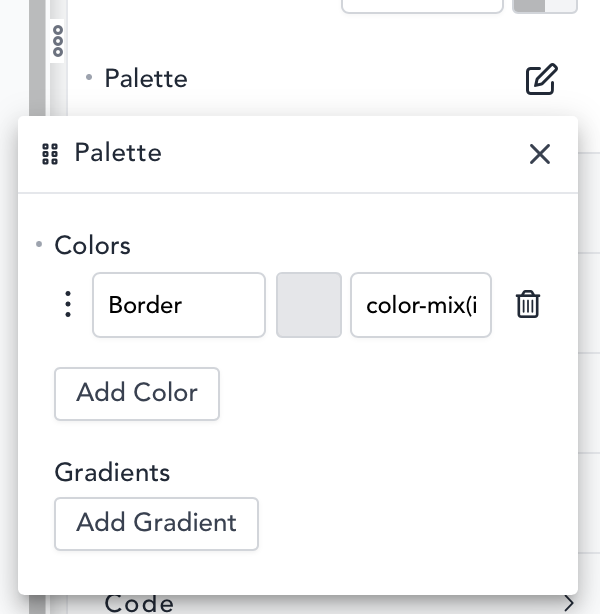The height and width of the screenshot is (614, 600).
Task: Expand the Code section chevron
Action: (569, 603)
